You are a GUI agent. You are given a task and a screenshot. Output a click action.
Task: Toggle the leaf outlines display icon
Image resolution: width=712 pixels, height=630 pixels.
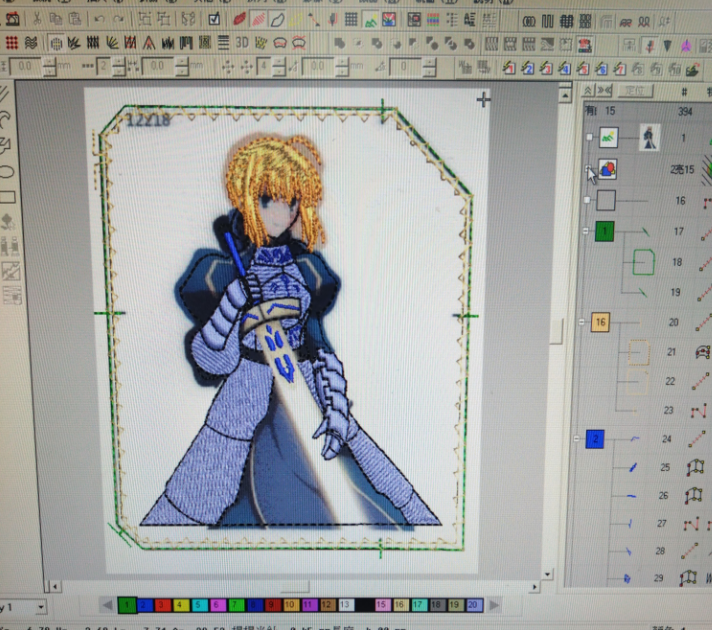coord(277,20)
